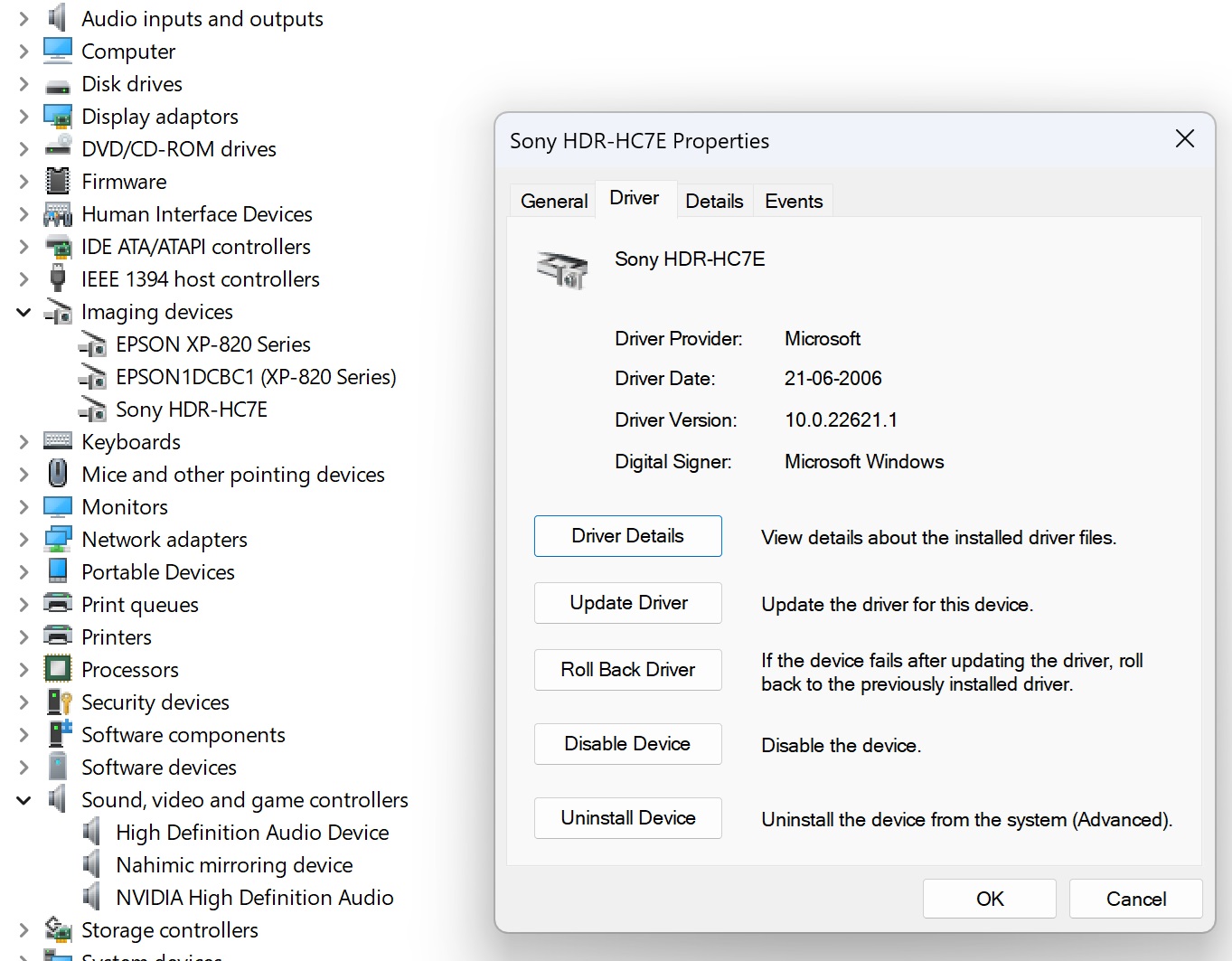Collapse Sound, video and game controllers
The height and width of the screenshot is (961, 1232).
click(24, 800)
